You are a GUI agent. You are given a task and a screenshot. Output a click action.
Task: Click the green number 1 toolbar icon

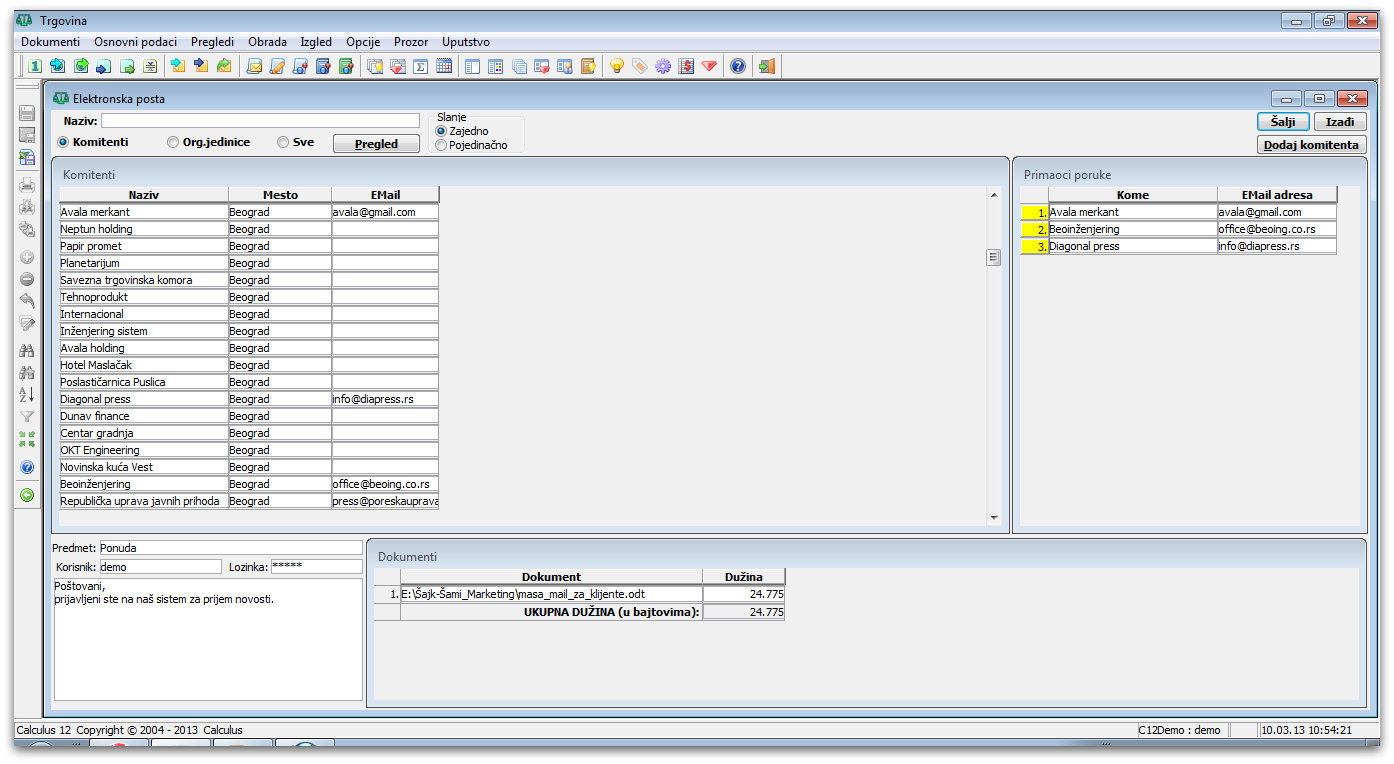coord(35,66)
